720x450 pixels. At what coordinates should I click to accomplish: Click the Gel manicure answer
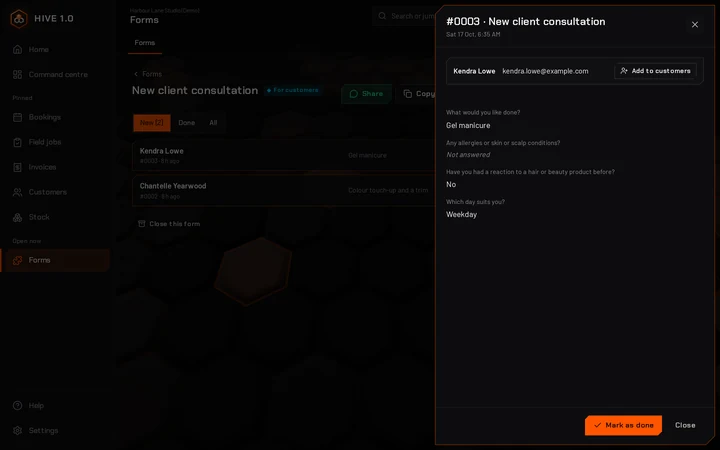point(468,125)
